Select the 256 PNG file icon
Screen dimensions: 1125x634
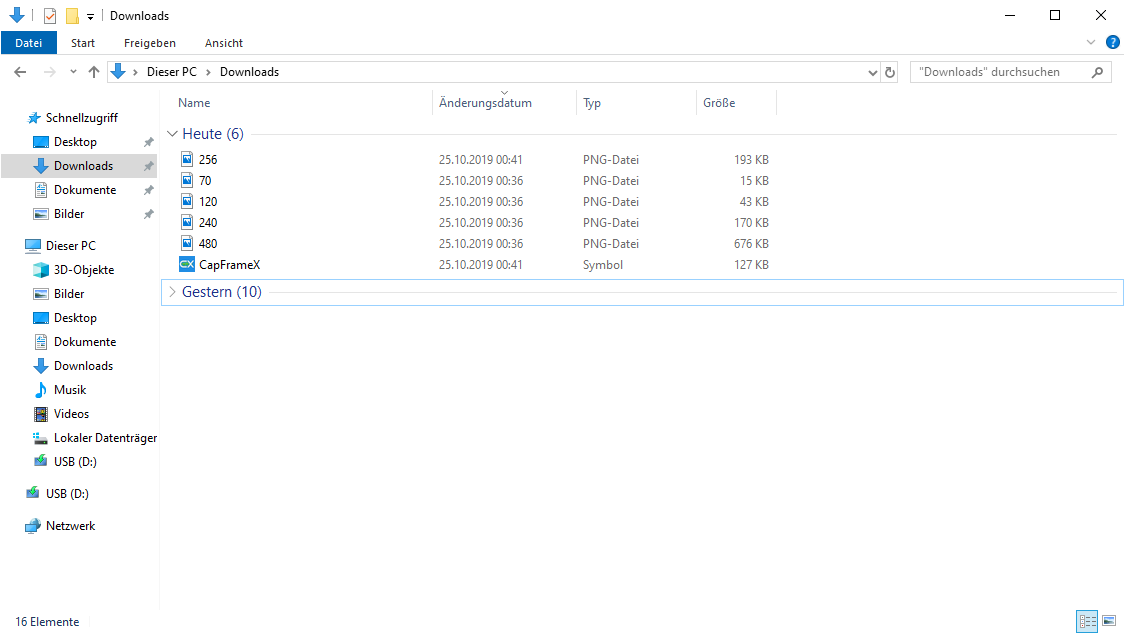click(x=187, y=159)
